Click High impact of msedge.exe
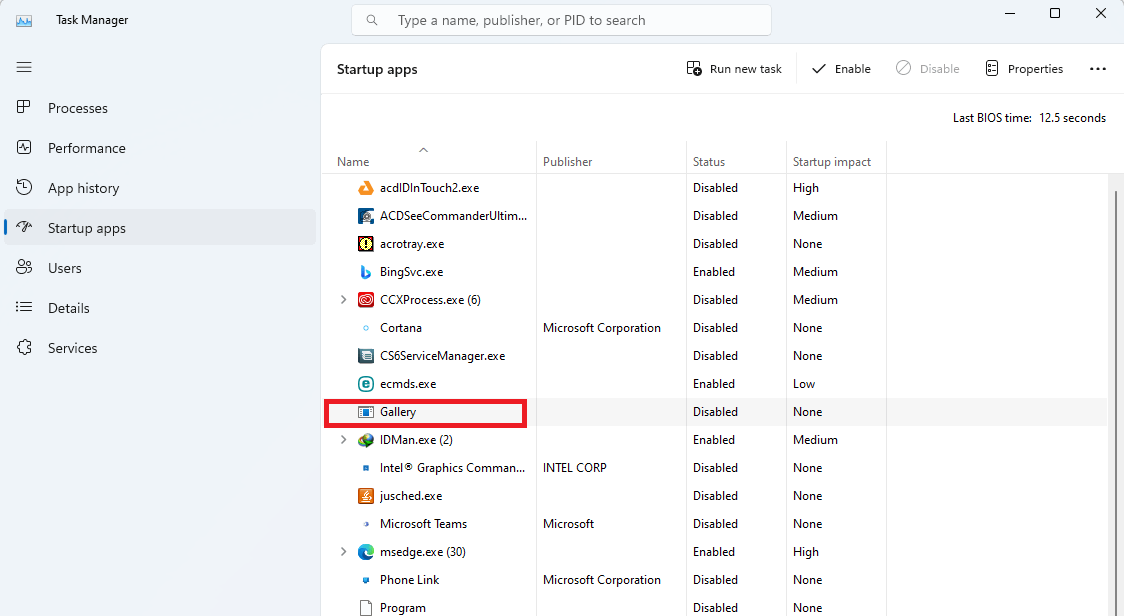Screen dimensions: 1124x616 click(806, 551)
